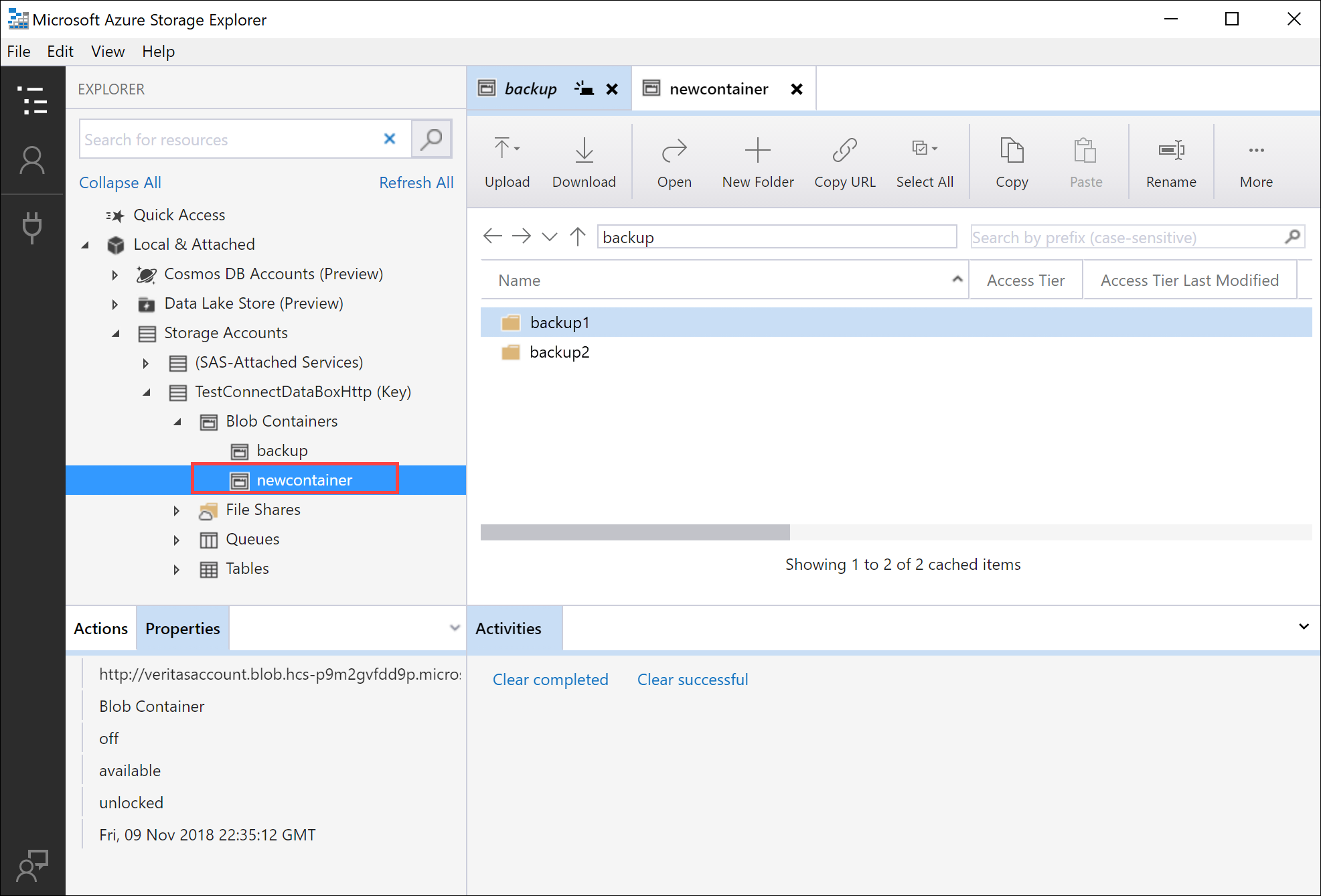Click Clear completed in Activities panel
The width and height of the screenshot is (1321, 896).
coord(550,680)
